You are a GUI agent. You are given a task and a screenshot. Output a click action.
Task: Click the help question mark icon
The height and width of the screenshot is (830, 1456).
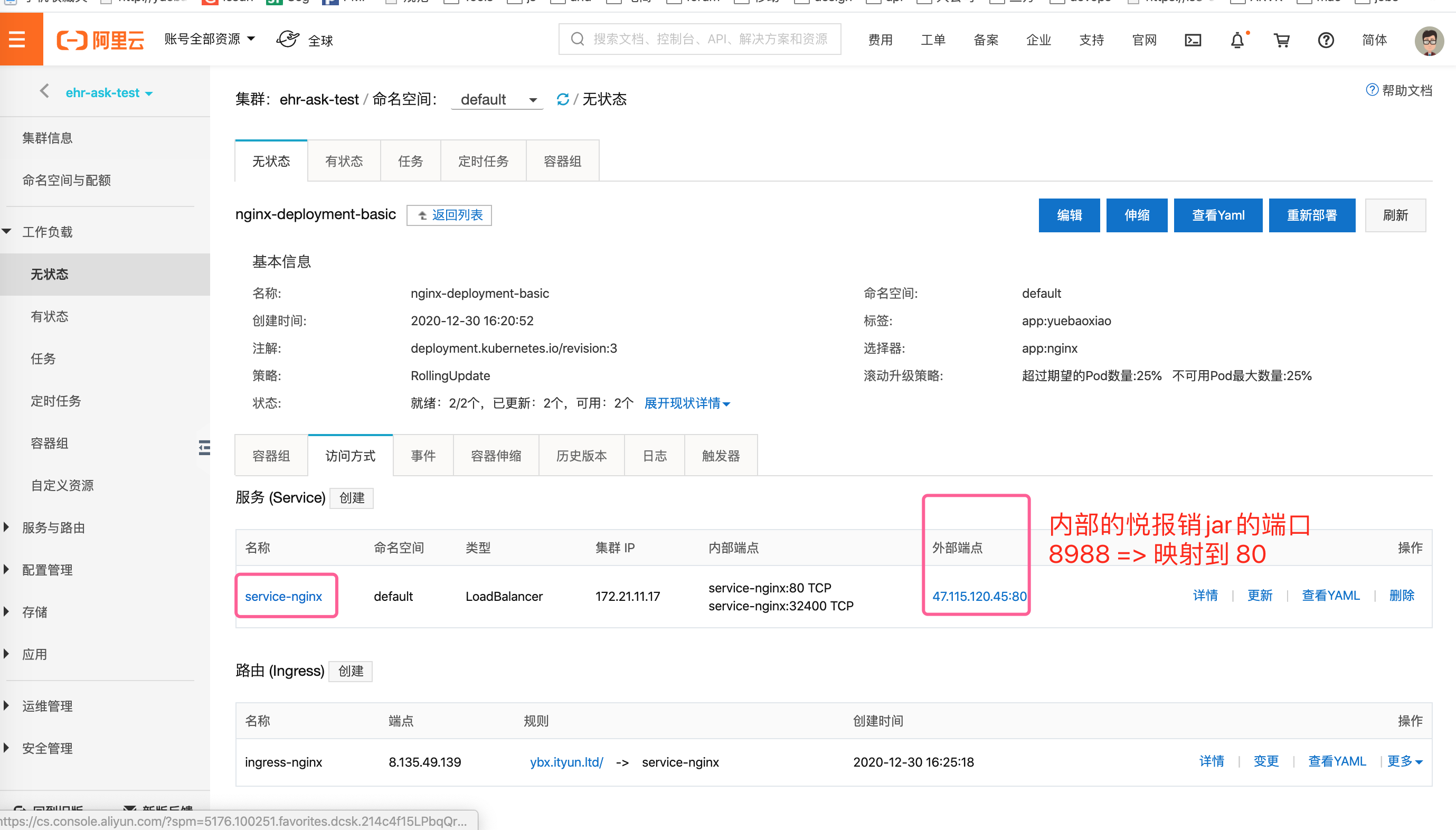click(x=1326, y=40)
